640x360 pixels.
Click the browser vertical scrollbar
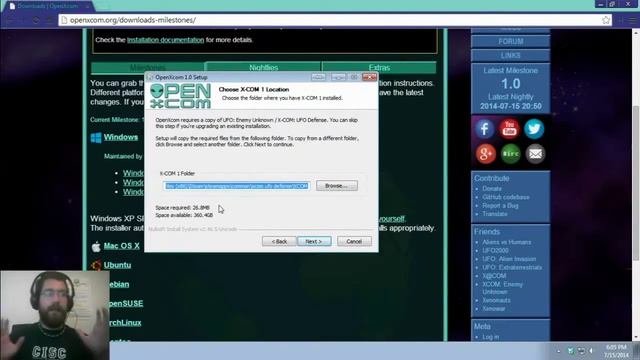[636, 184]
